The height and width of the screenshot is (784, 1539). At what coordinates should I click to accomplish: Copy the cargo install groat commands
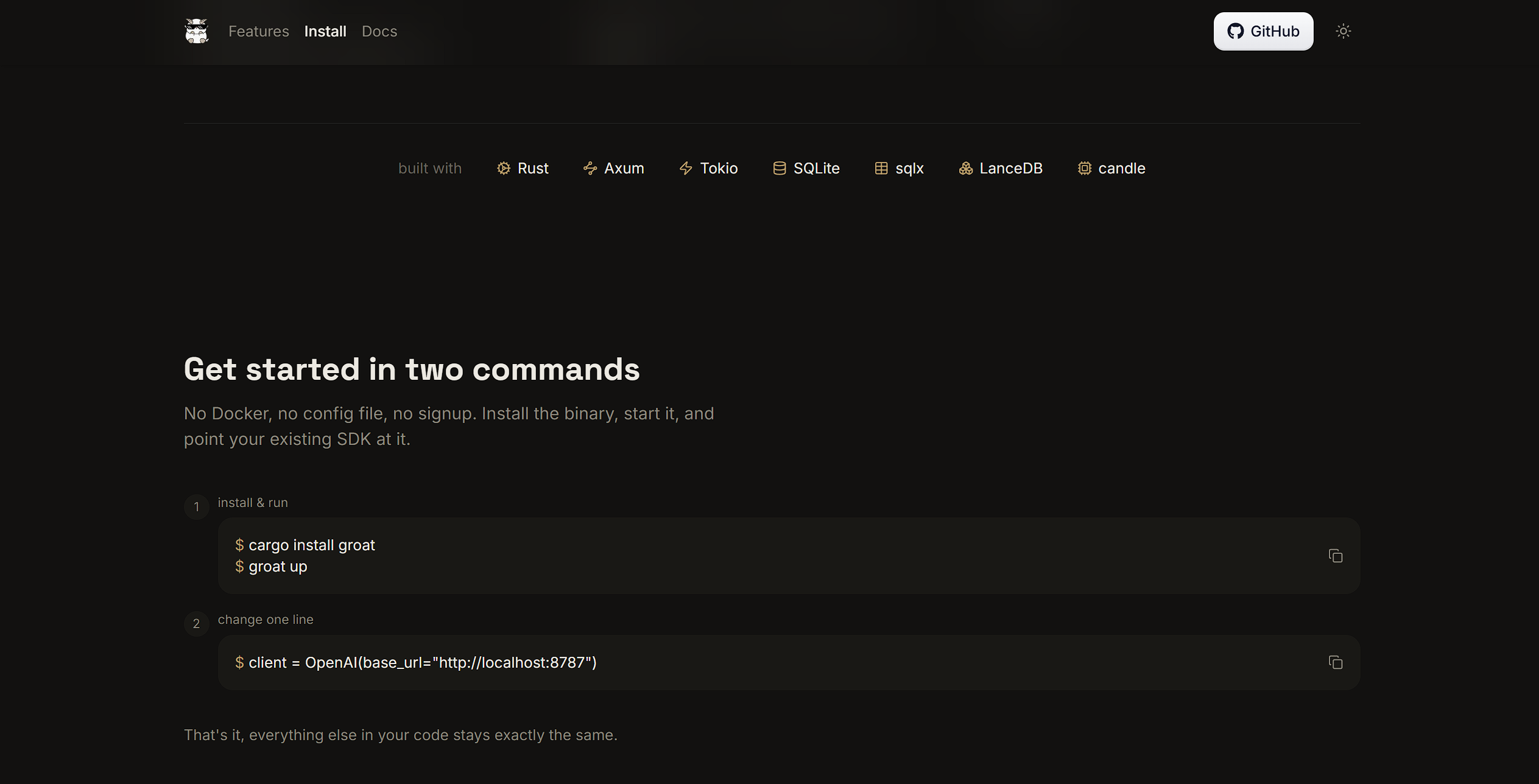pyautogui.click(x=1336, y=556)
